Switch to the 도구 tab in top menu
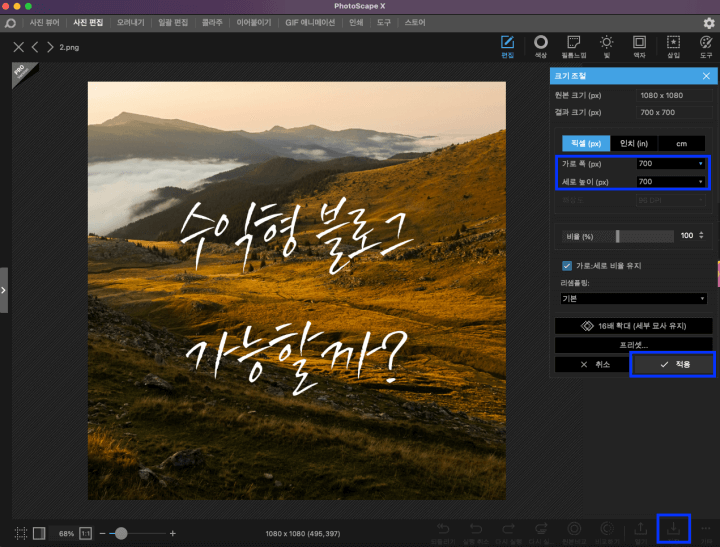 point(383,23)
